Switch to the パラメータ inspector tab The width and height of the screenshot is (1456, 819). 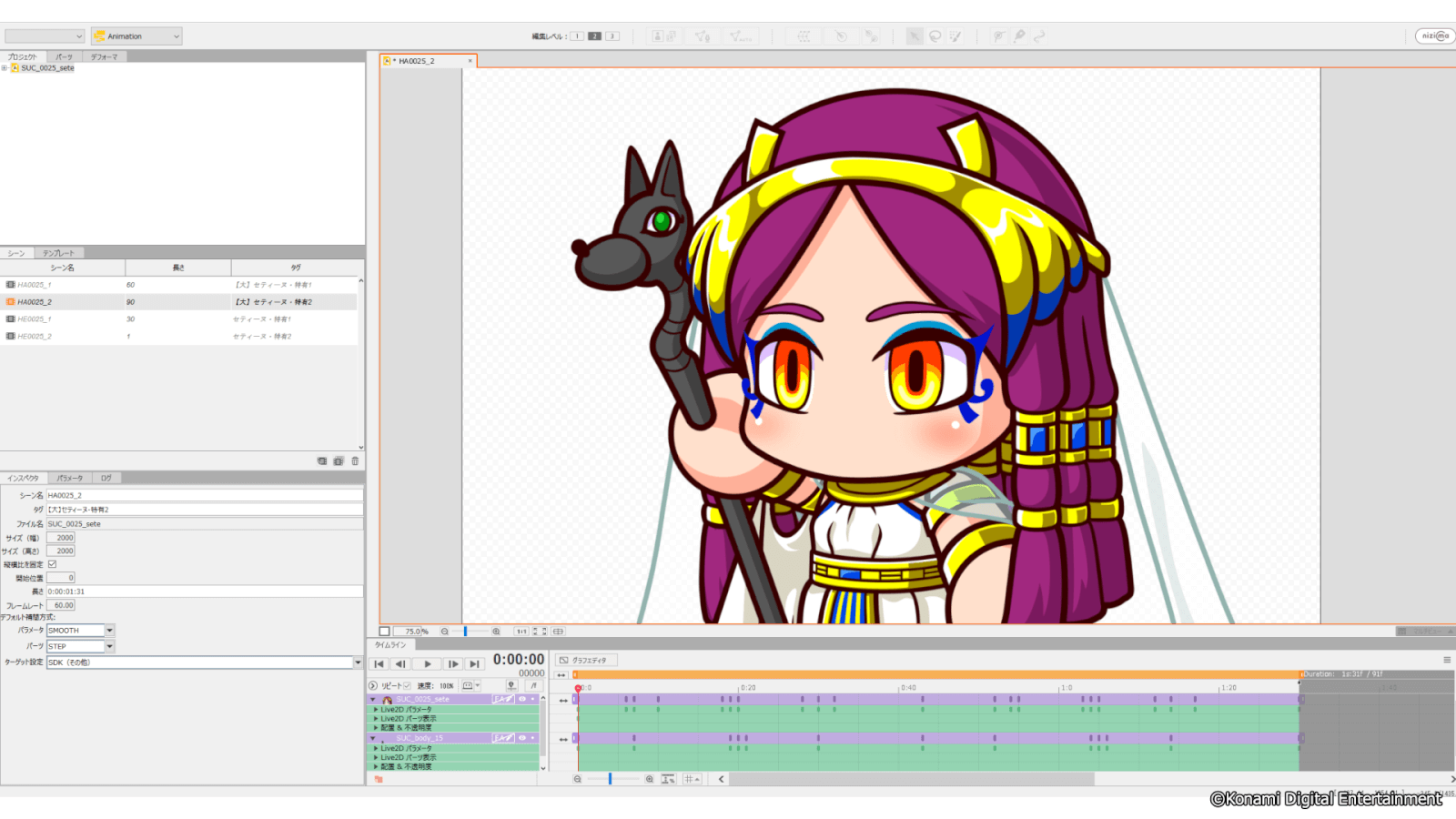pos(69,478)
